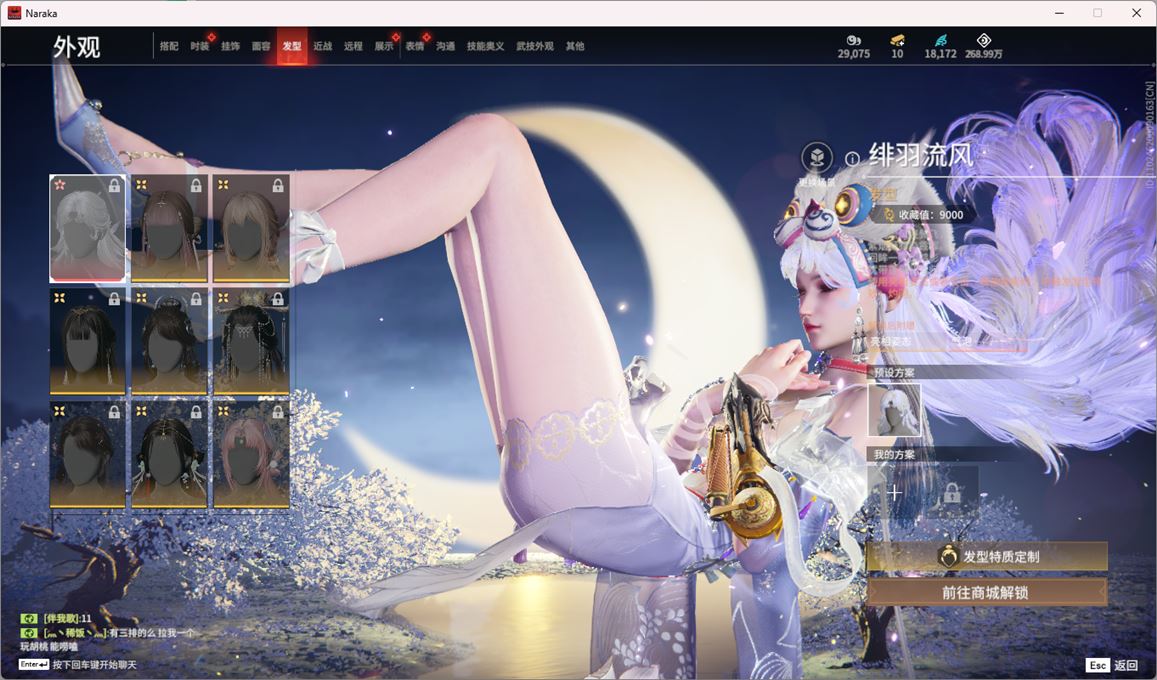Viewport: 1157px width, 680px height.
Task: Select the 发型 hairstyle tab
Action: (x=292, y=46)
